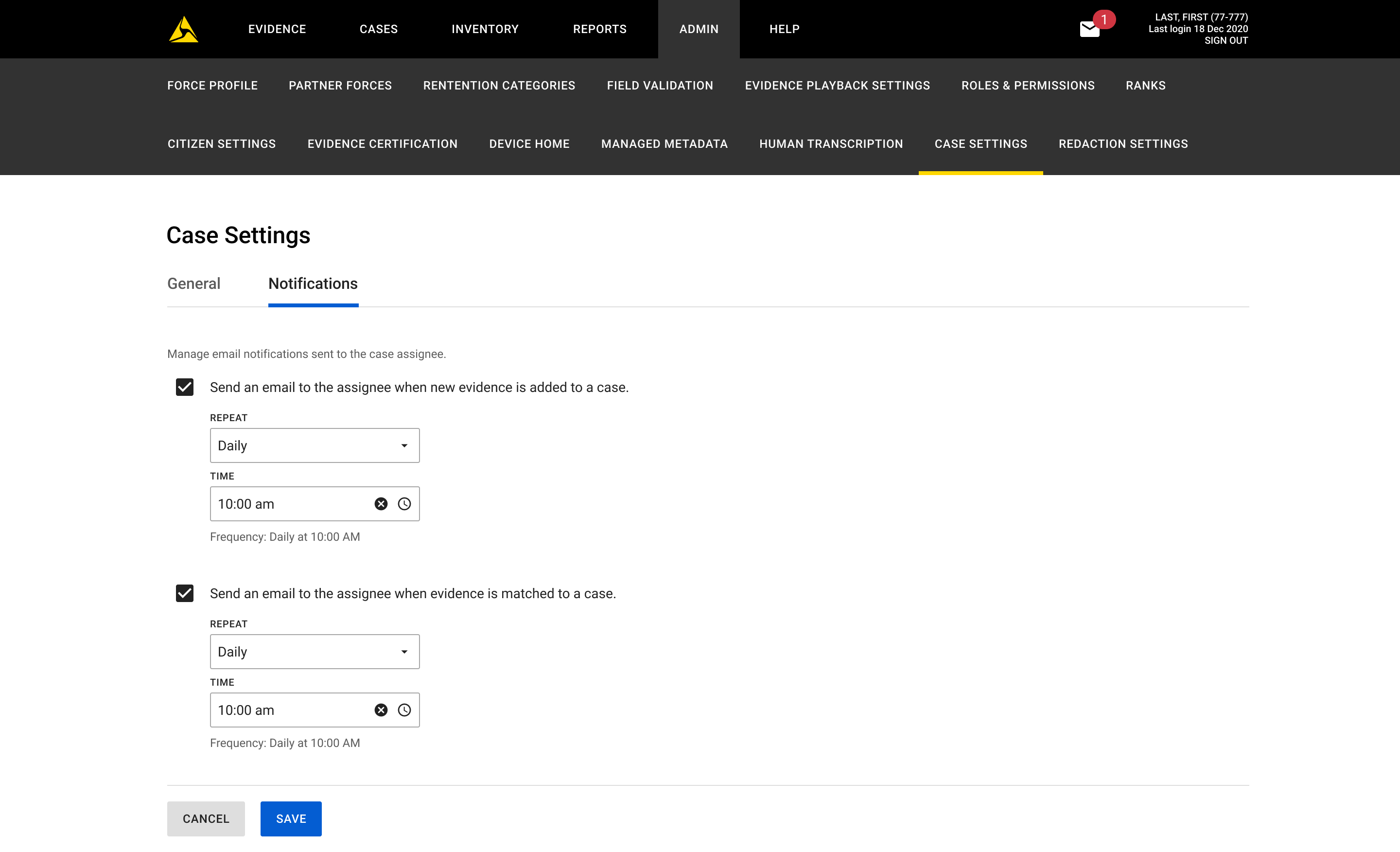
Task: Open clock picker for new-evidence time
Action: pyautogui.click(x=404, y=504)
